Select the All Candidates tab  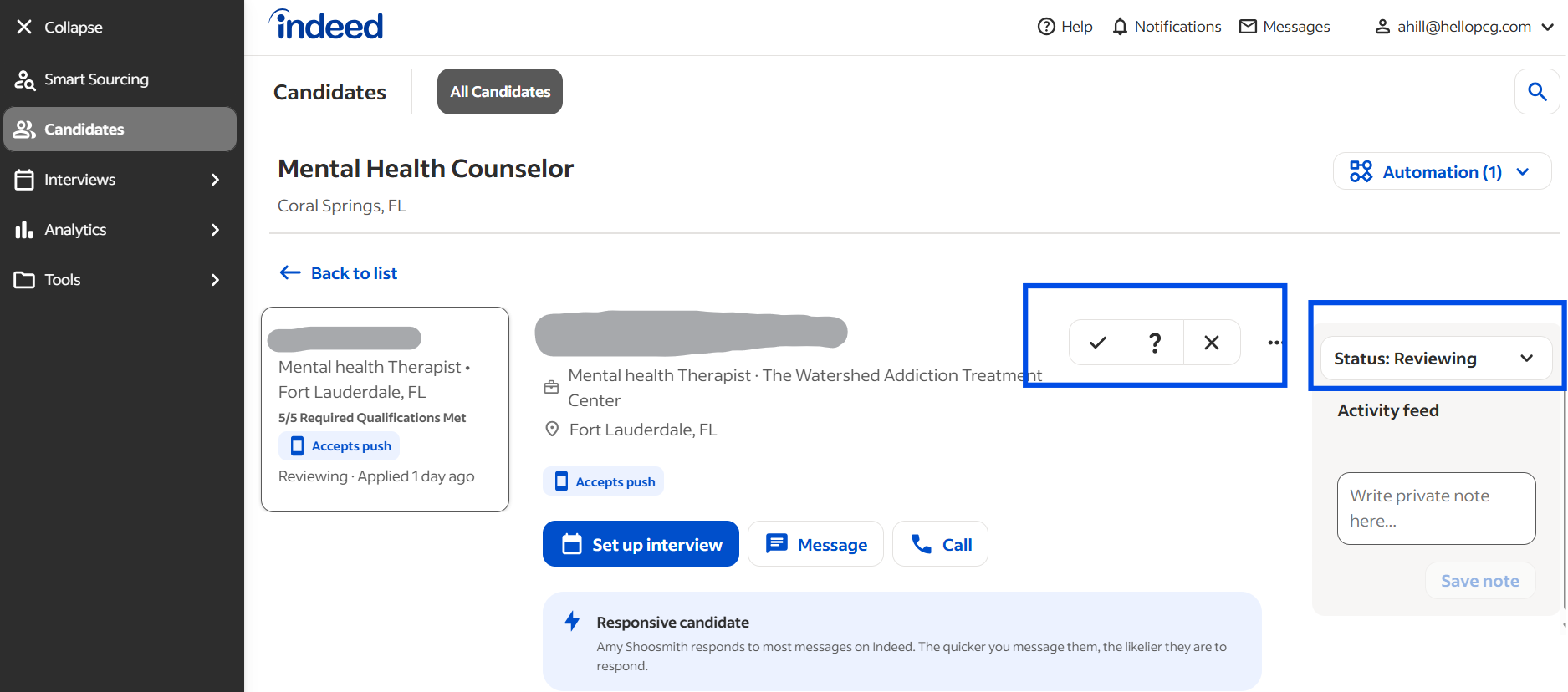click(x=500, y=92)
